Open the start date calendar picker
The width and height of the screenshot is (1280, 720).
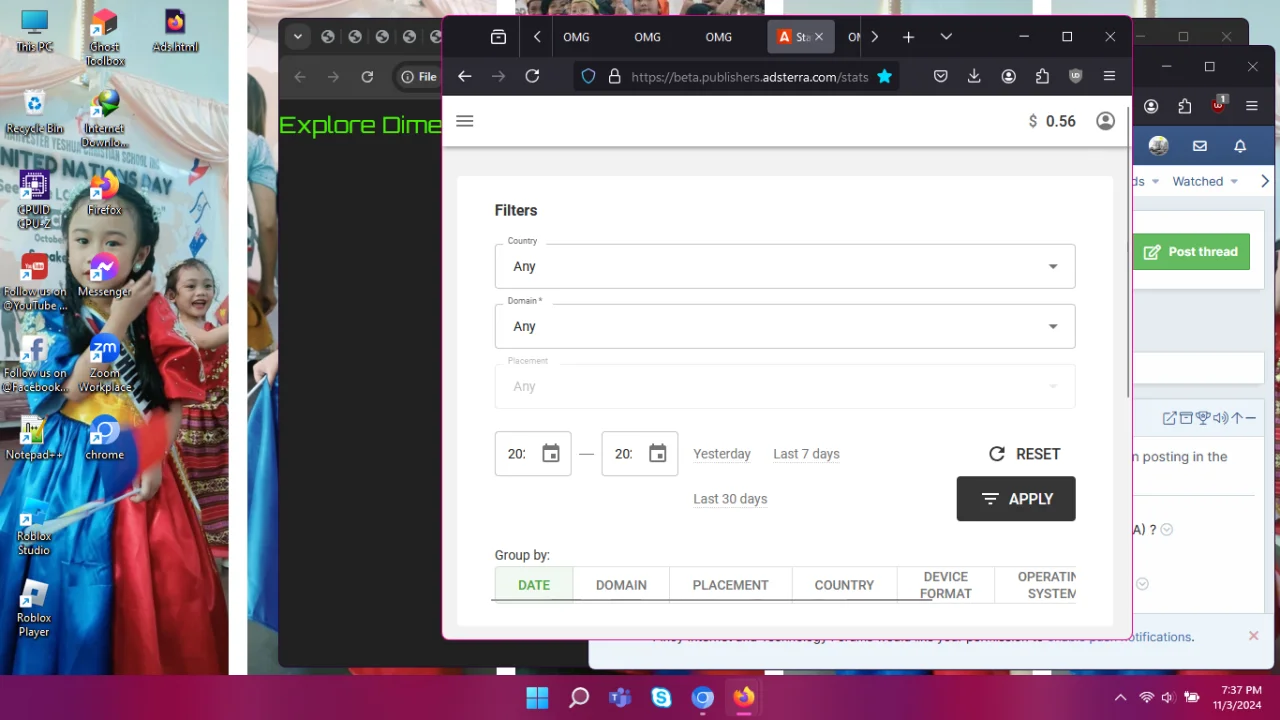551,454
